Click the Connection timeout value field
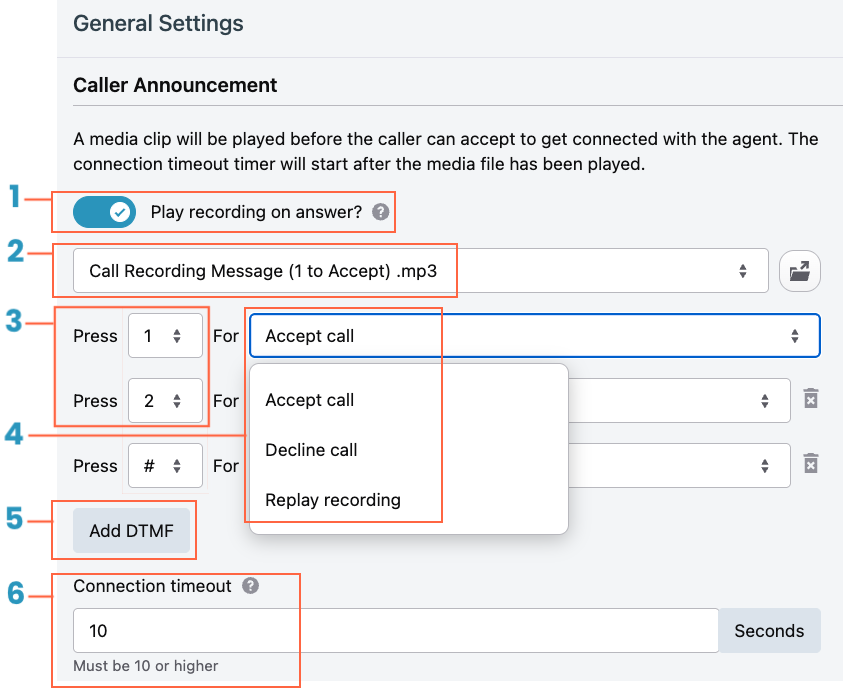 [x=396, y=630]
